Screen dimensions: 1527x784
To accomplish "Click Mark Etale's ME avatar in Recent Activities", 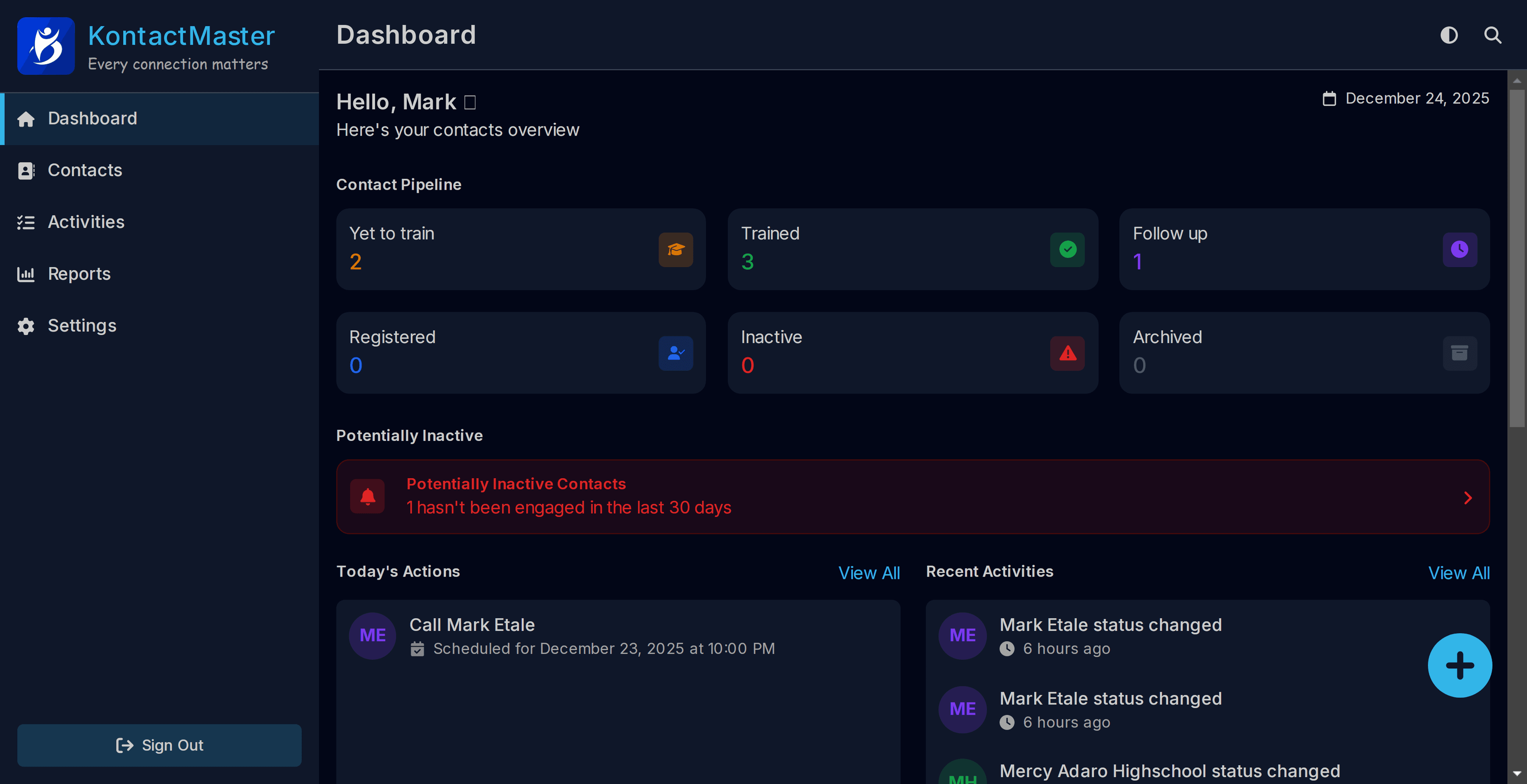I will (962, 635).
